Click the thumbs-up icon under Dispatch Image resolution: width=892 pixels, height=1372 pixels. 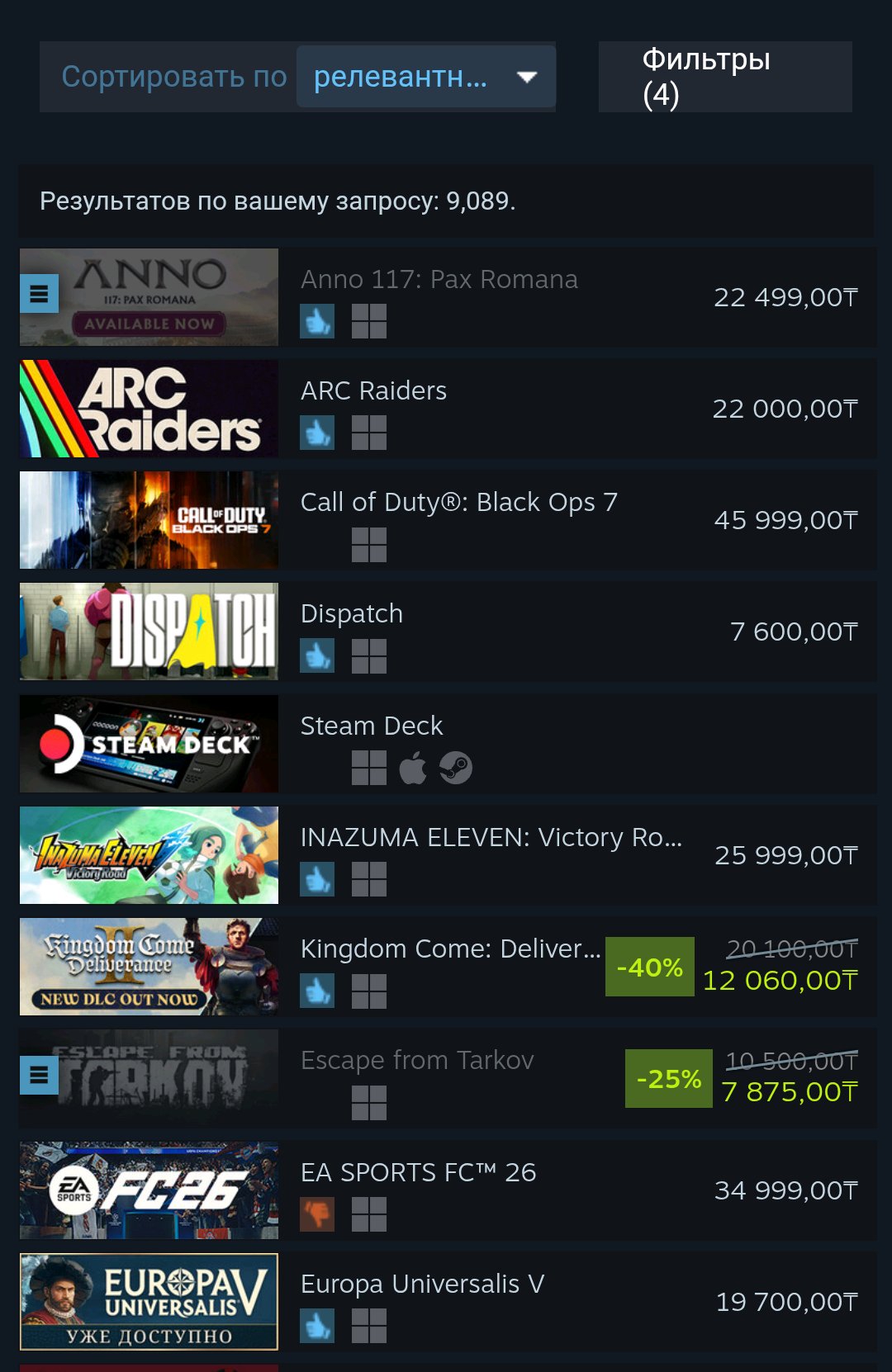(317, 655)
